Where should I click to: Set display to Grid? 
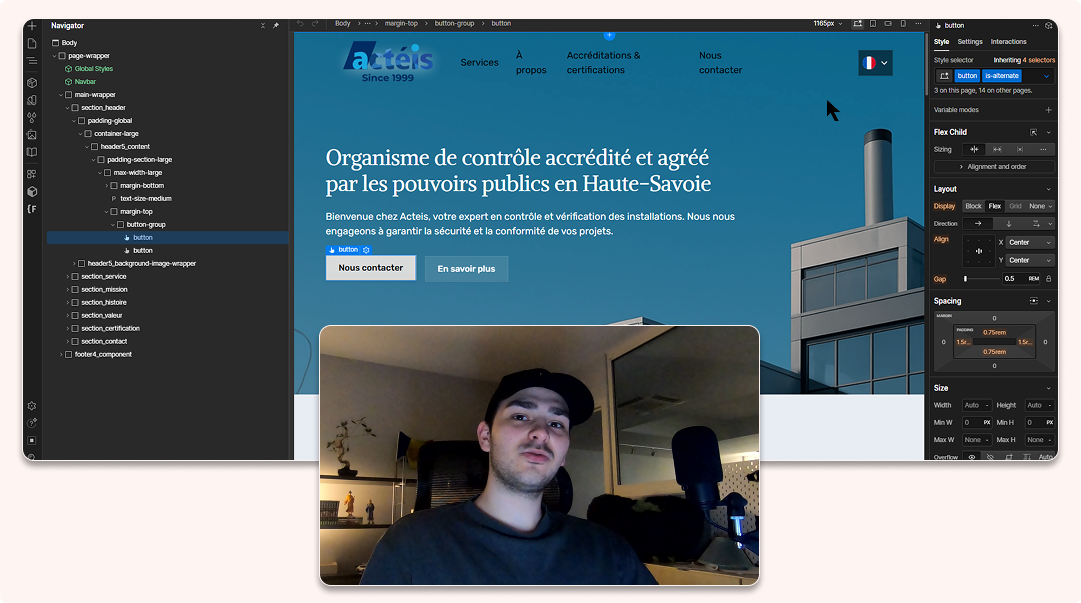click(1016, 206)
